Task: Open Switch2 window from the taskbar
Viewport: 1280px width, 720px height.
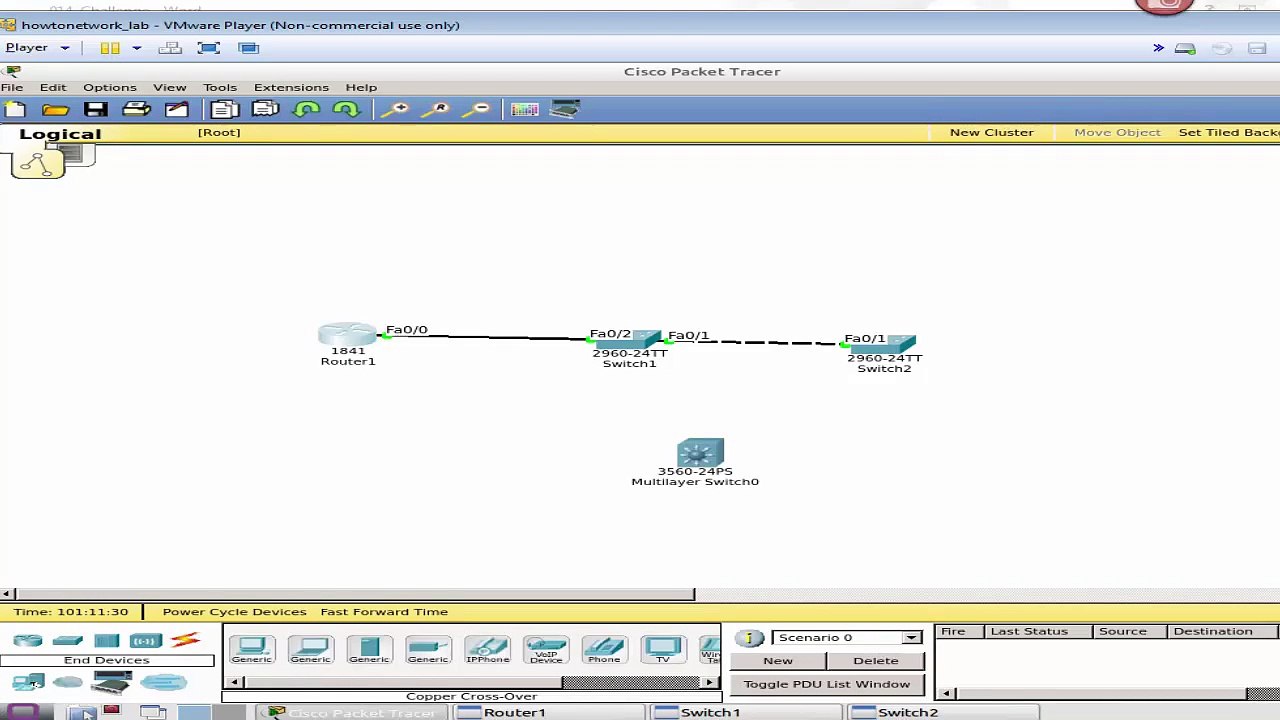Action: pyautogui.click(x=944, y=712)
